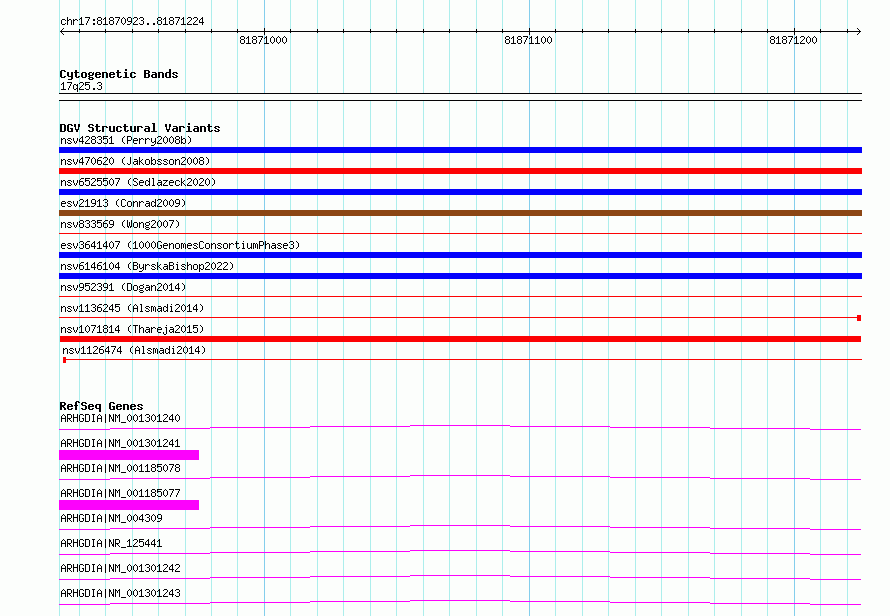The image size is (890, 616).
Task: Click the red bar under nsv1071814
Action: point(460,339)
